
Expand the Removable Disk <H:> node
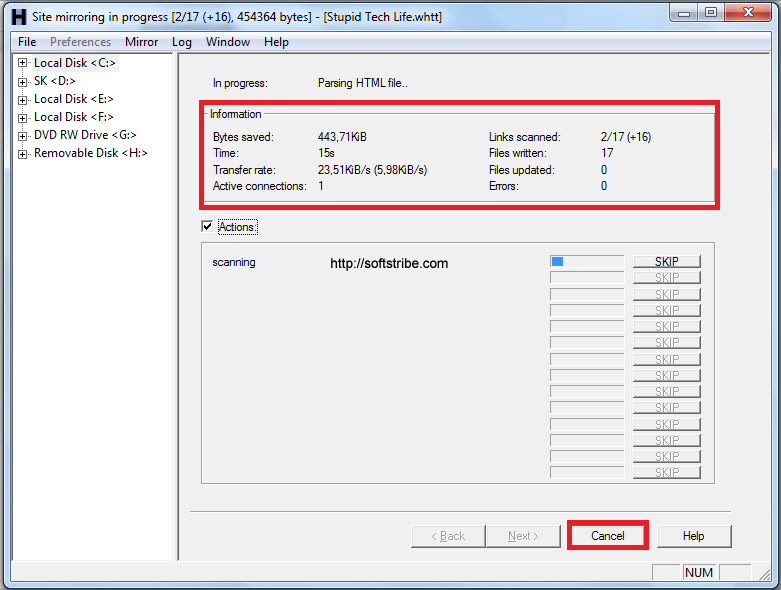22,153
